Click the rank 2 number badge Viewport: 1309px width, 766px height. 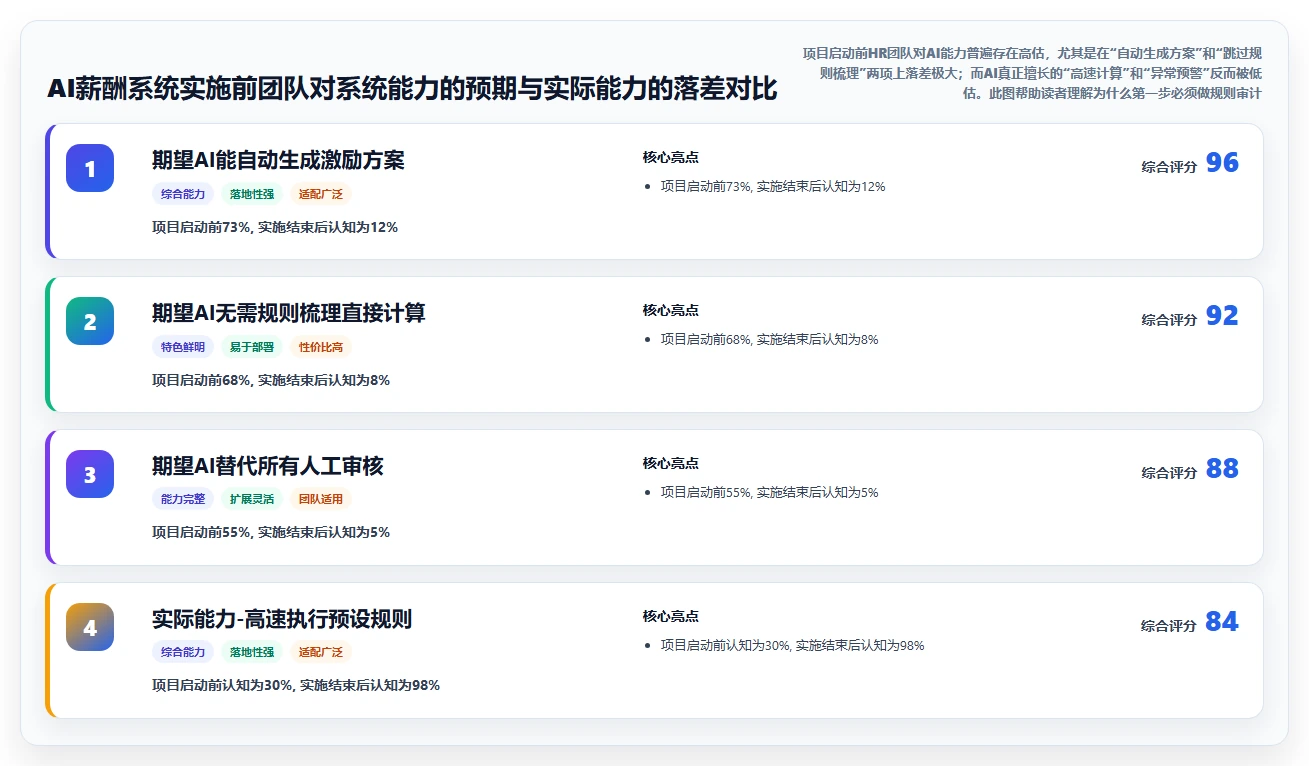tap(90, 321)
